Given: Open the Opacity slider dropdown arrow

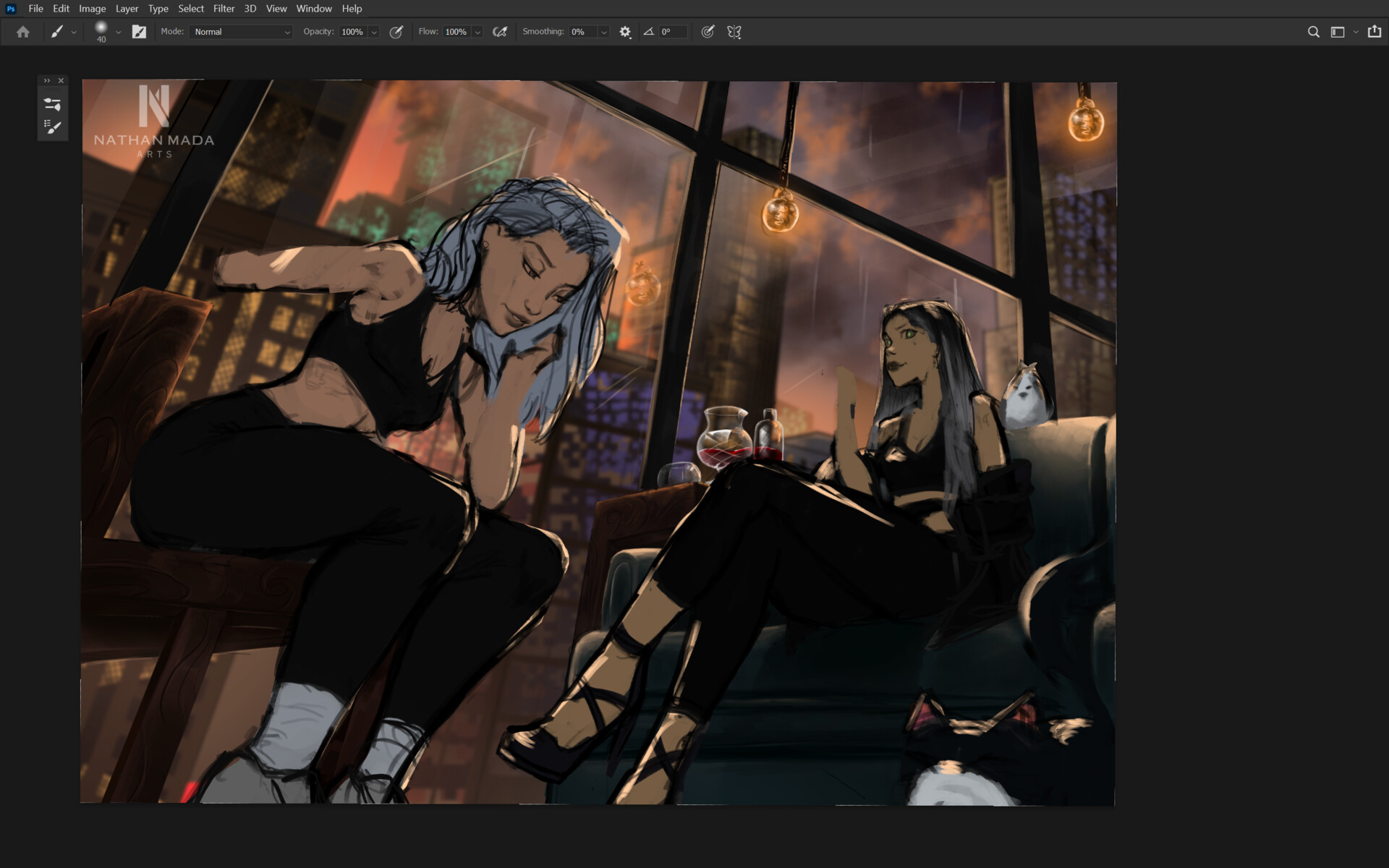Looking at the screenshot, I should (374, 32).
